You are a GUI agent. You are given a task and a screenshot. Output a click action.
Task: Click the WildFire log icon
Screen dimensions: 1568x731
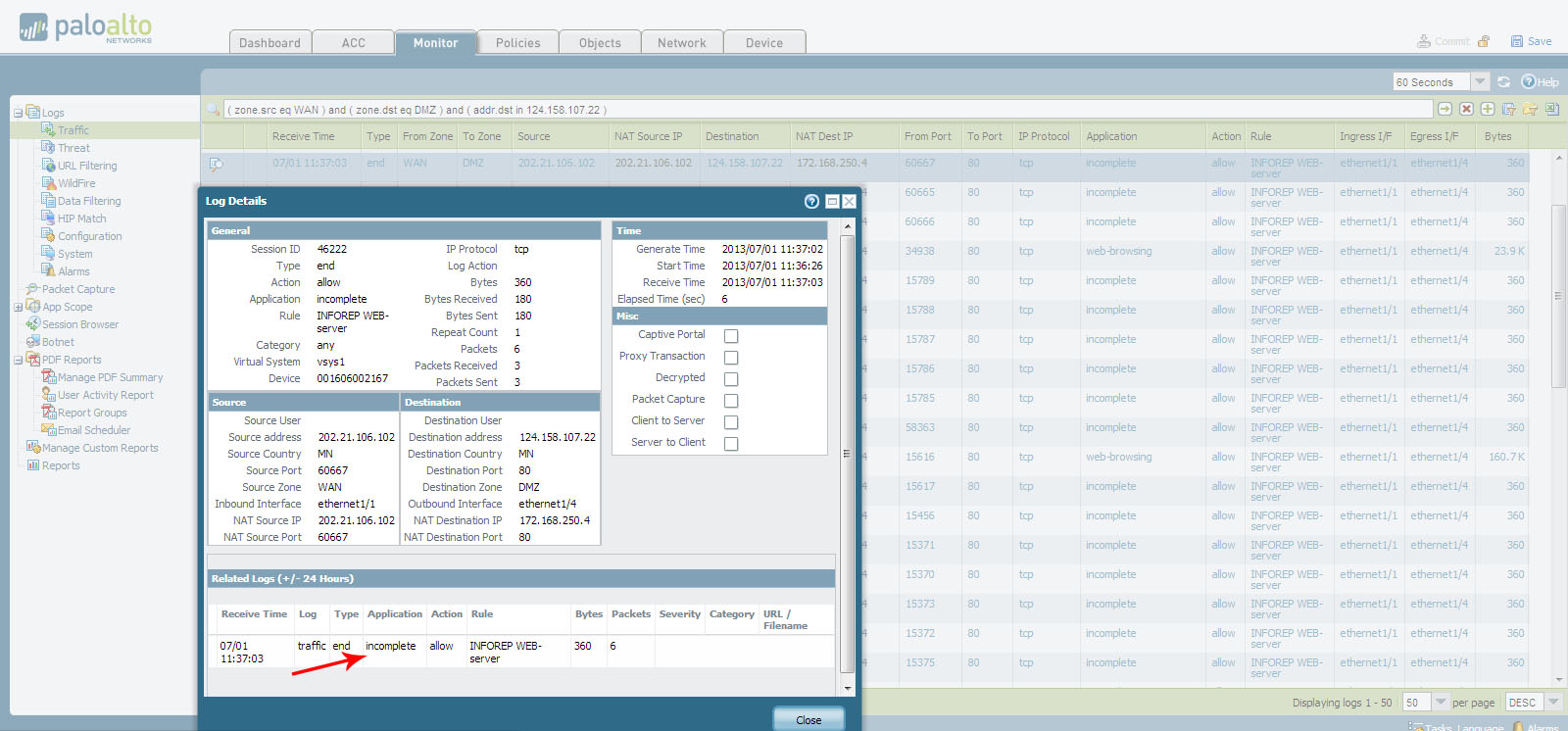point(48,182)
